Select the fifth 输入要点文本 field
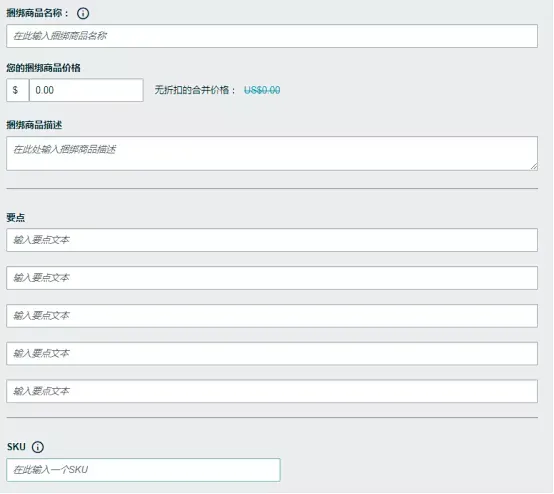This screenshot has width=554, height=494. point(272,392)
